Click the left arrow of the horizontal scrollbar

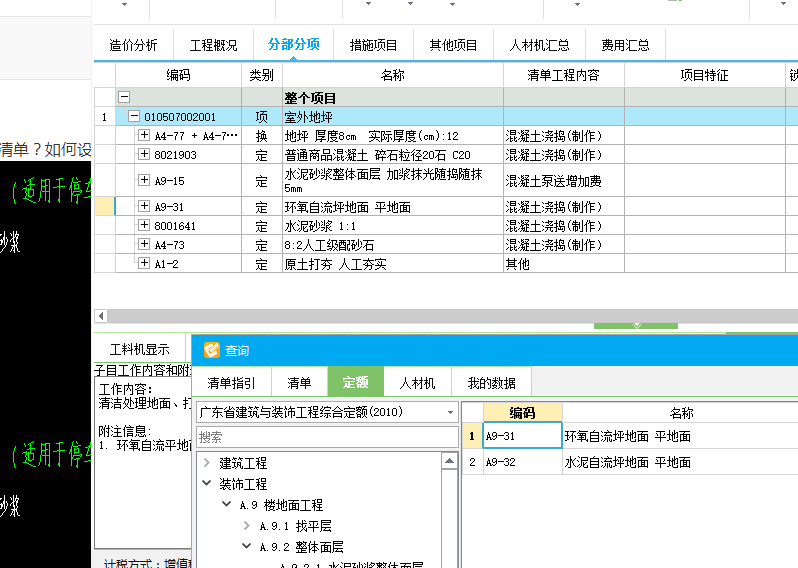101,316
